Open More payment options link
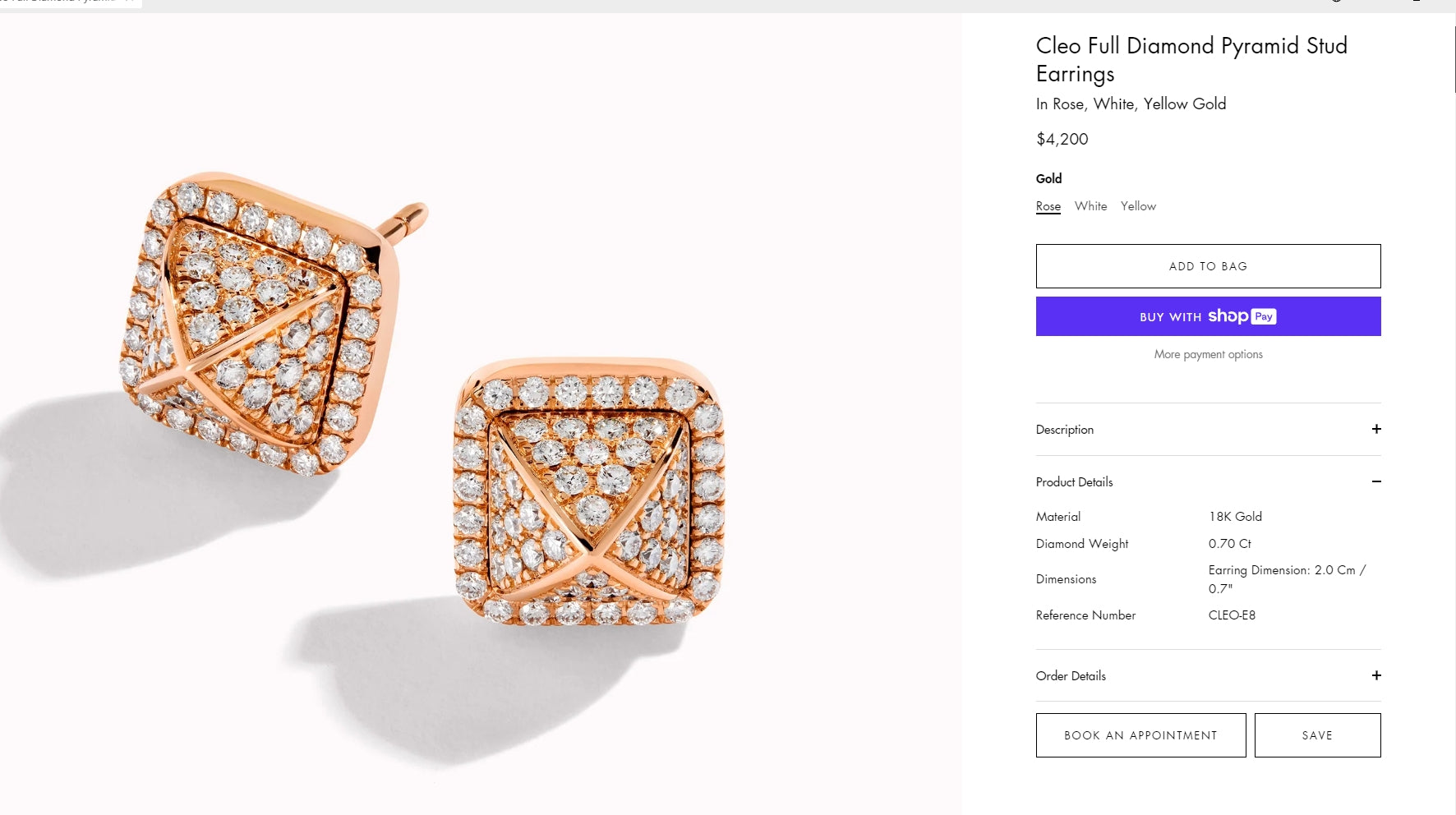 [1208, 355]
